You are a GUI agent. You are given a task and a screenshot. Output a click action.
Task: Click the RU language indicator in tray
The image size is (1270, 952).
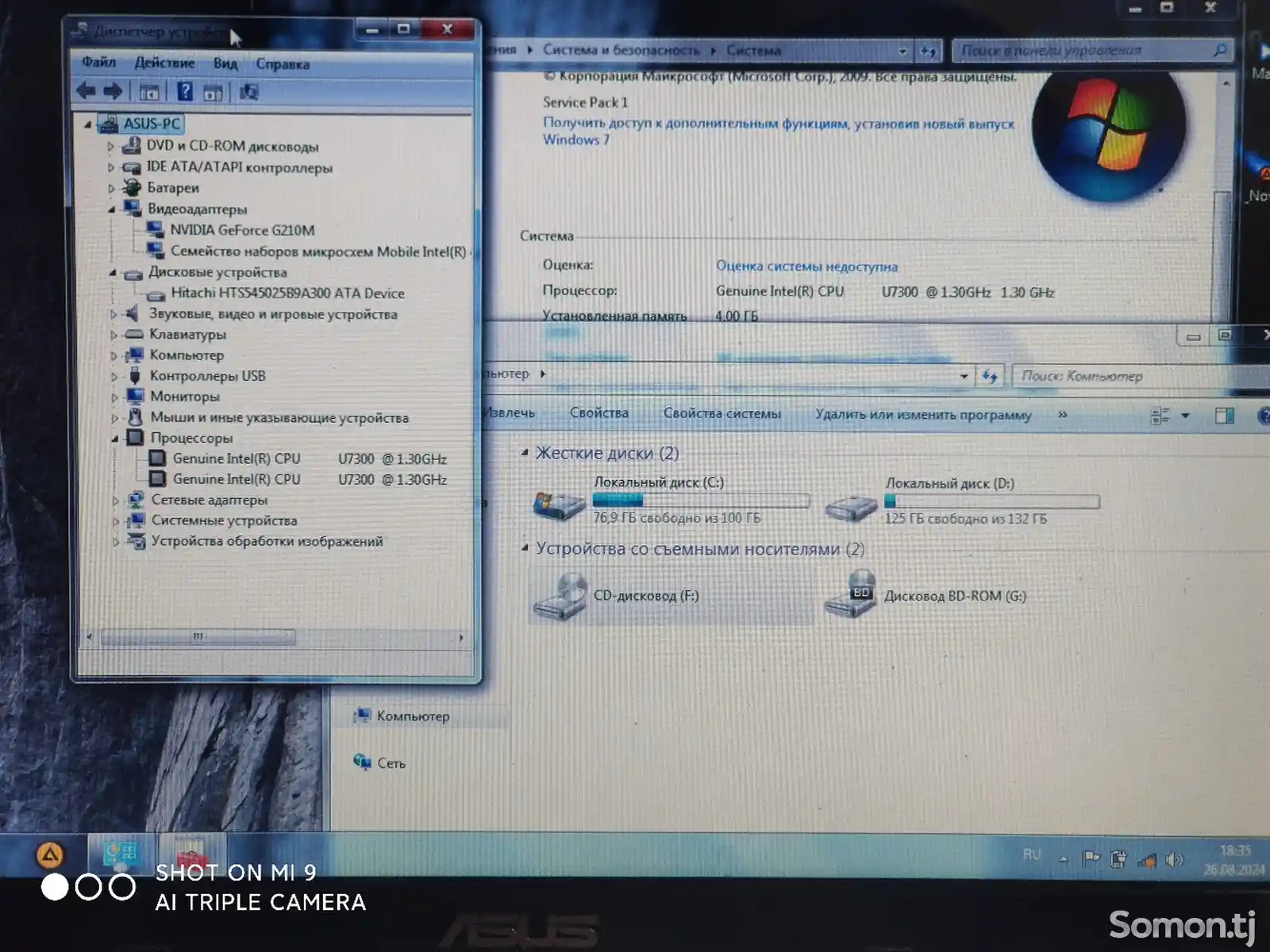[1031, 854]
